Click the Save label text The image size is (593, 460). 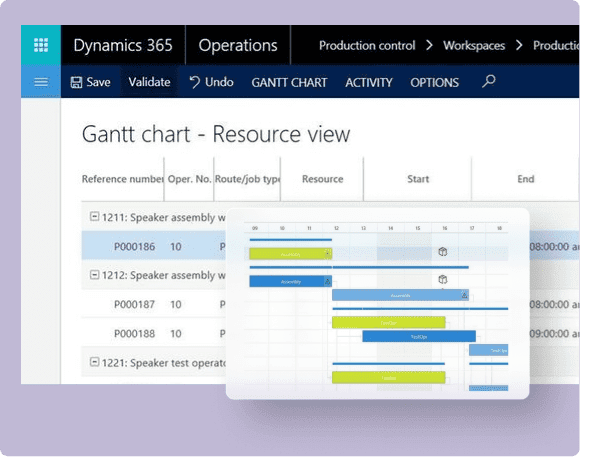98,82
